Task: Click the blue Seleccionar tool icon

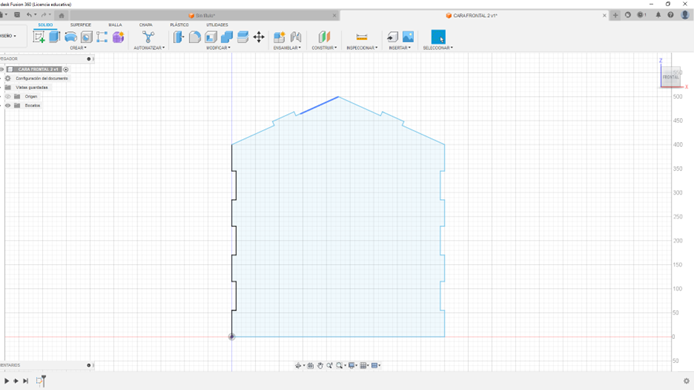Action: coord(438,37)
